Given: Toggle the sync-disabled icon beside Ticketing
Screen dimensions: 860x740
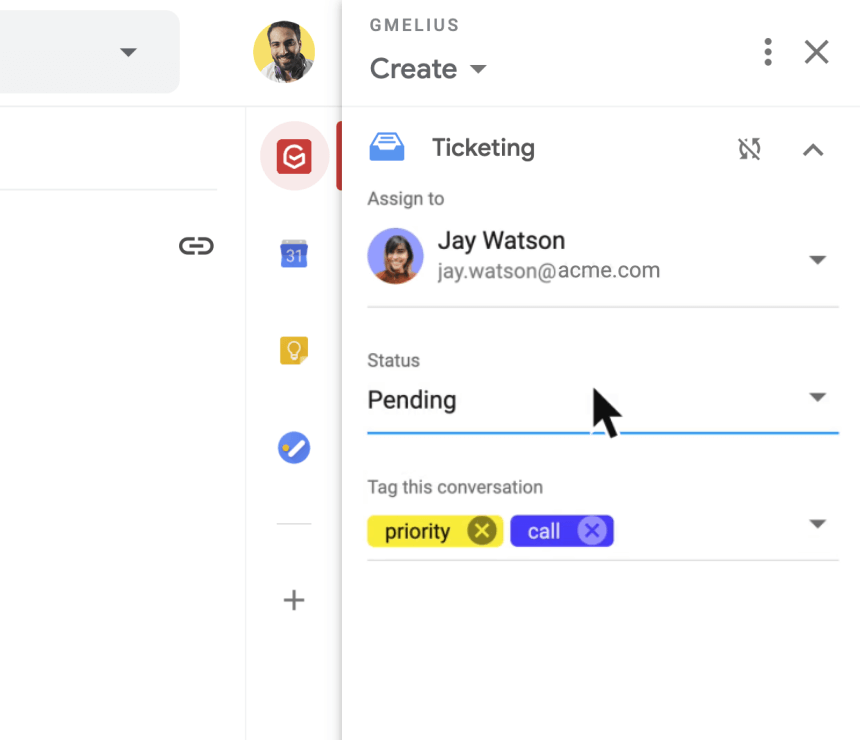Looking at the screenshot, I should (x=749, y=149).
